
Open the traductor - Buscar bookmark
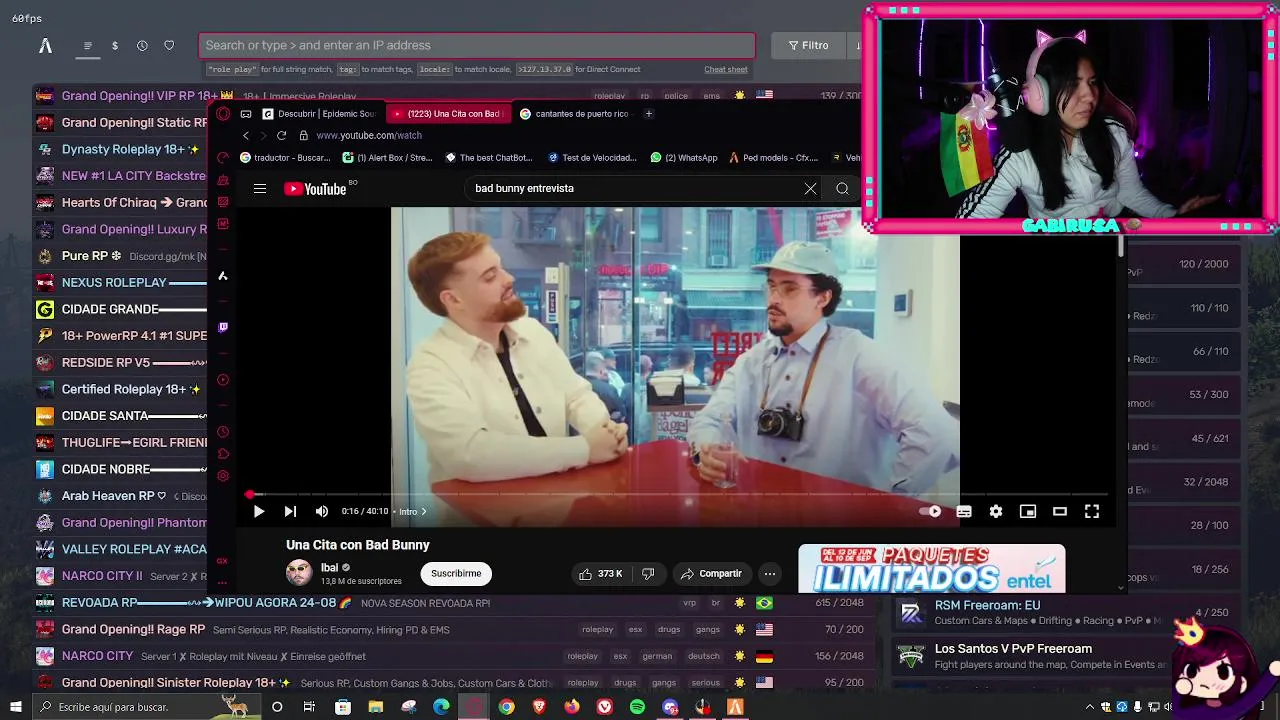pos(285,157)
